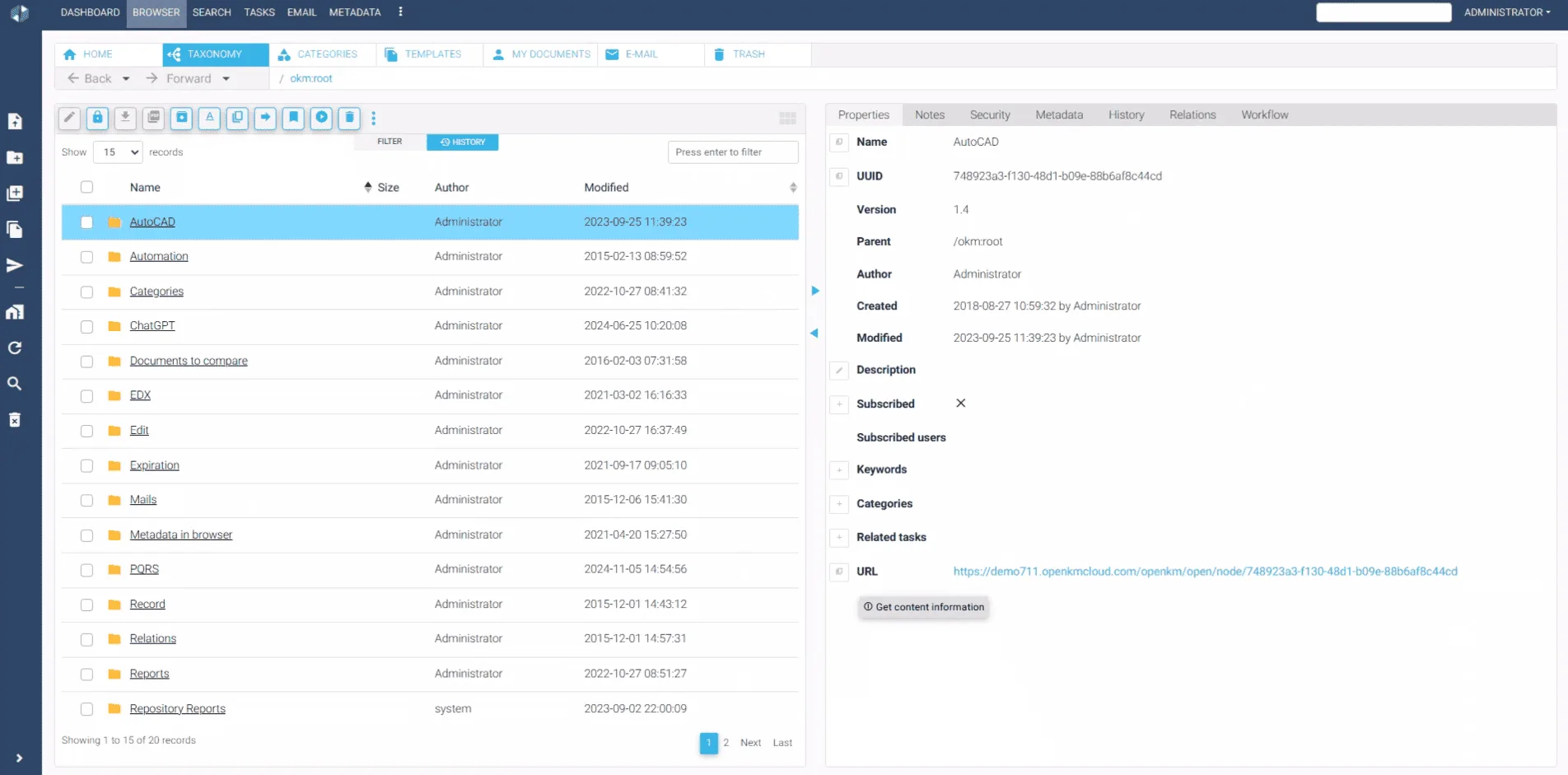The image size is (1568, 775).
Task: Switch to the Categories tab
Action: point(322,54)
